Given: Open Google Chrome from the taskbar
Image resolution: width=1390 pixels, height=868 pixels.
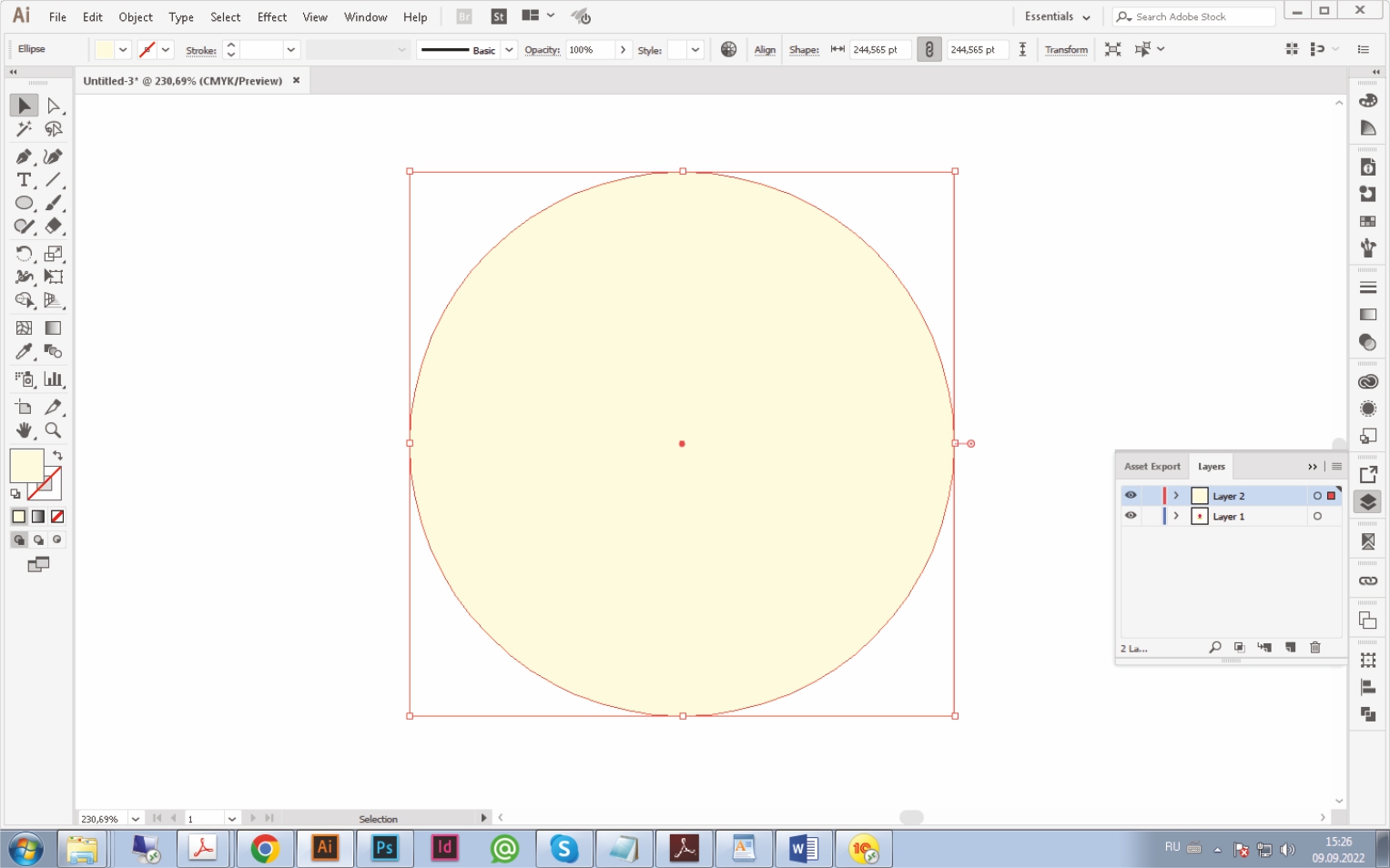Looking at the screenshot, I should click(x=265, y=849).
